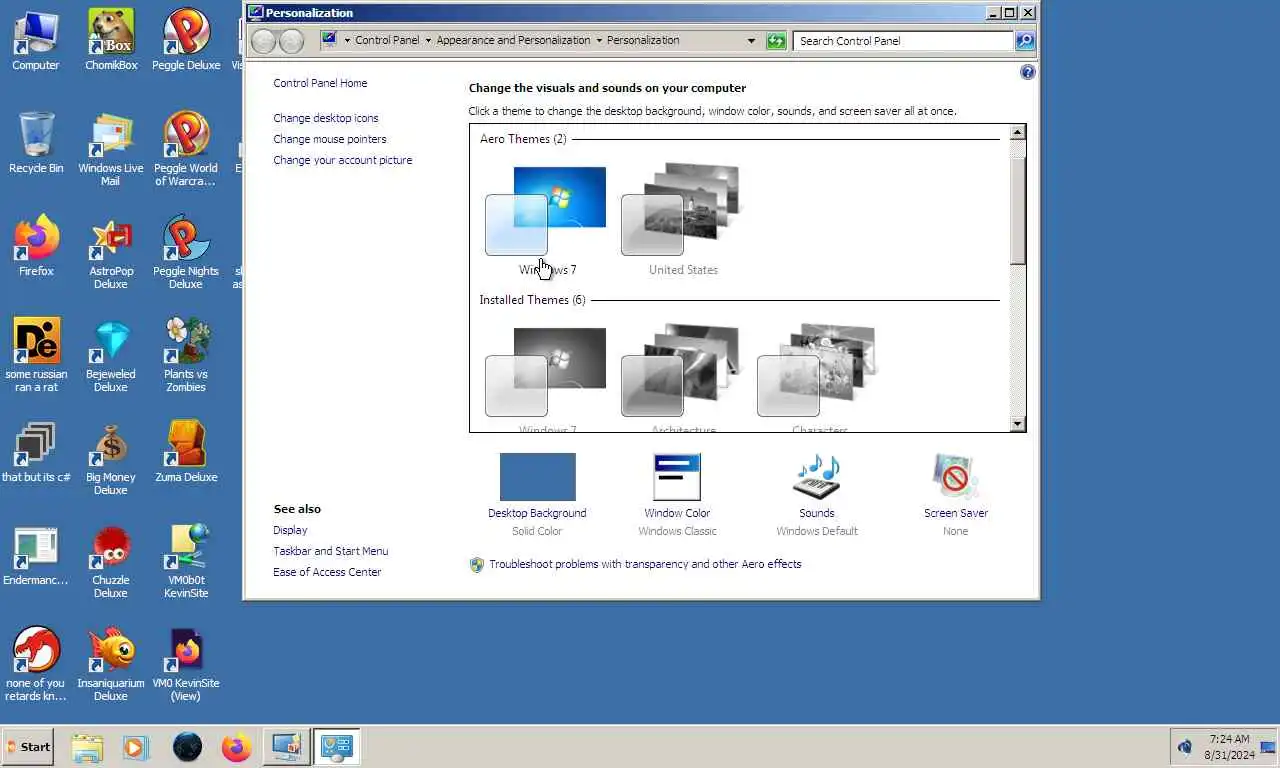Expand the arrow before Personalization breadcrumb

(x=599, y=41)
